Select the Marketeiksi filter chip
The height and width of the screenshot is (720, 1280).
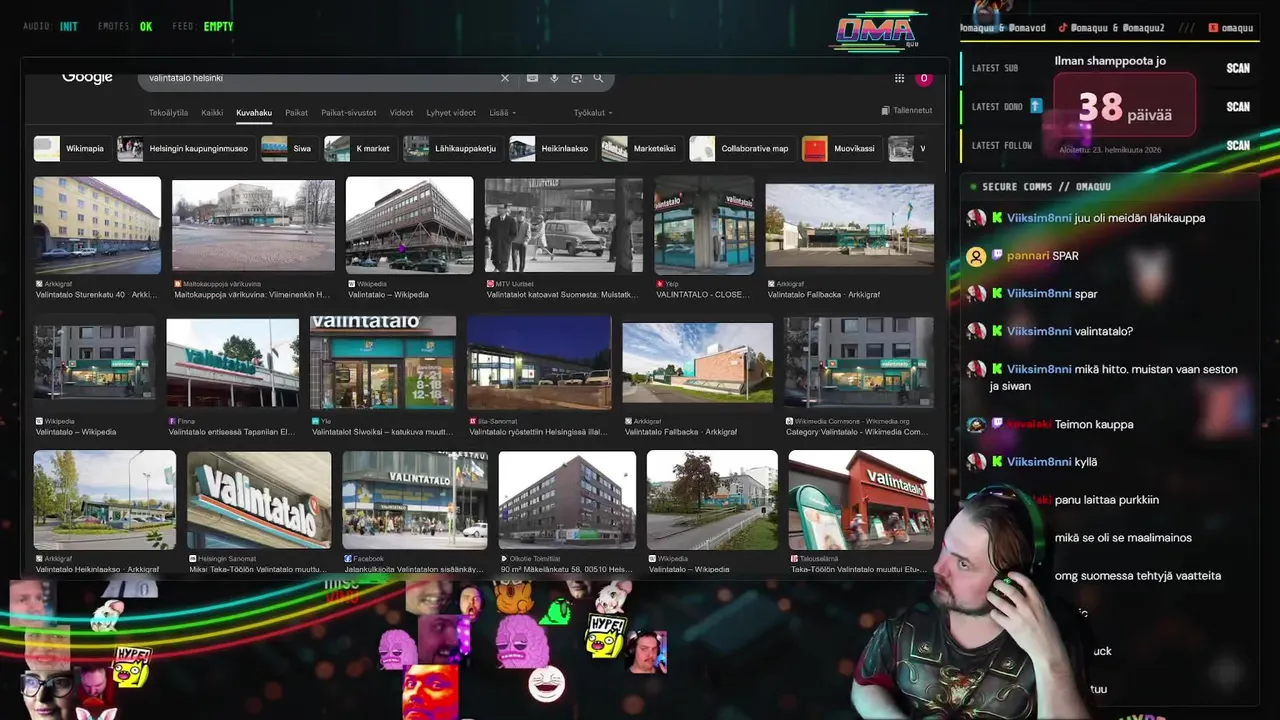641,149
